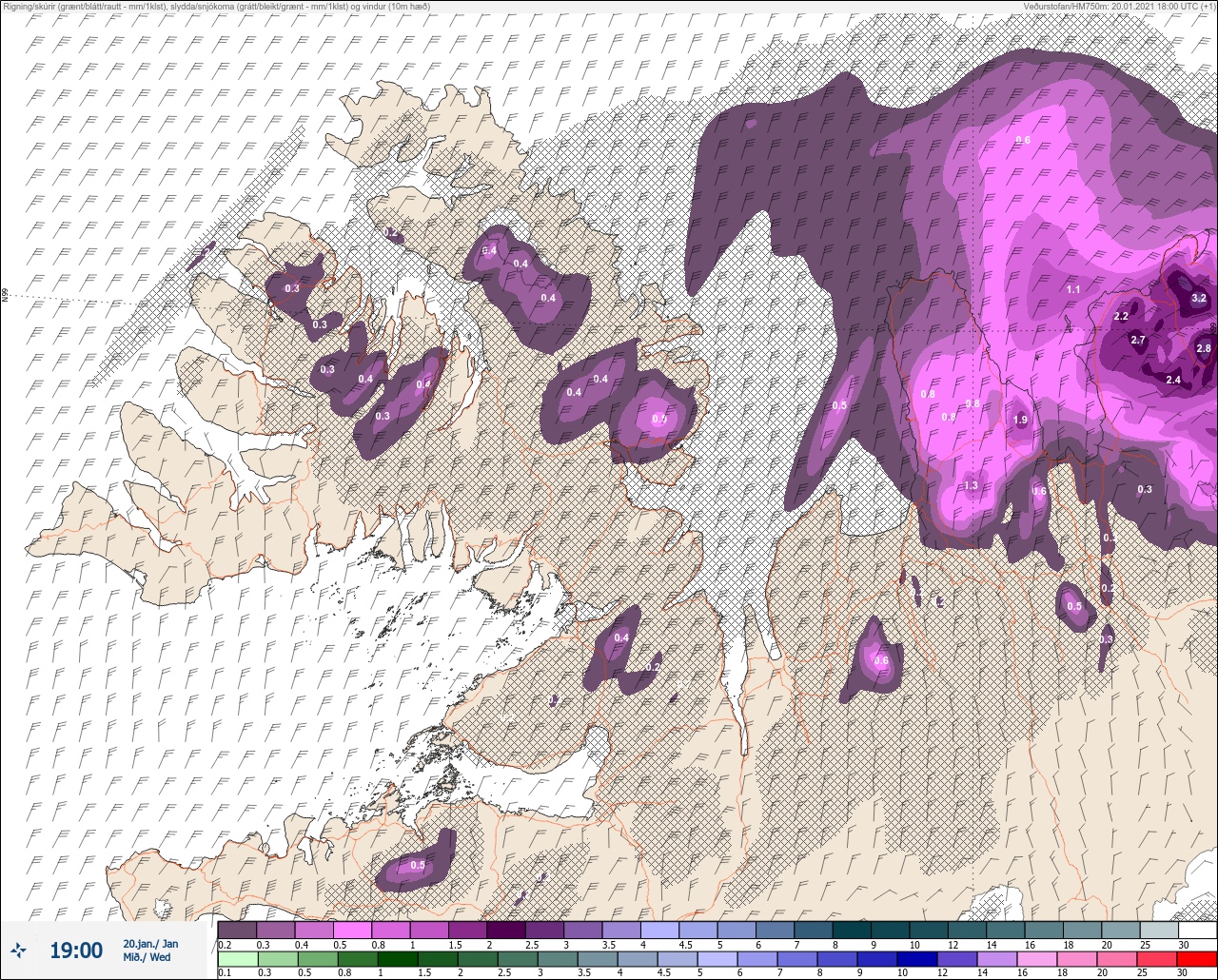Viewport: 1218px width, 980px height.
Task: Select the 1.1 precipitation value on the map
Action: 1073,289
